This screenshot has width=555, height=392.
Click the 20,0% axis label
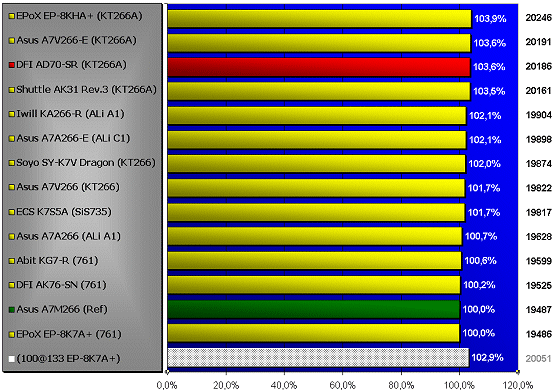[226, 385]
